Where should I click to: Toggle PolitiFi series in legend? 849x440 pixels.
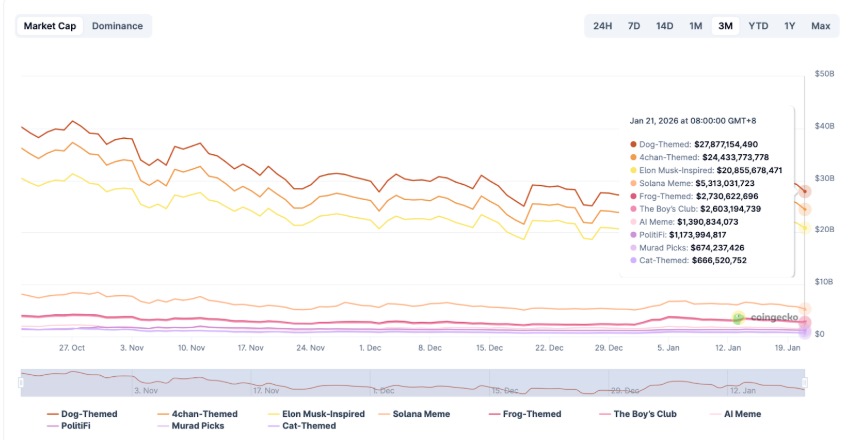pyautogui.click(x=75, y=426)
